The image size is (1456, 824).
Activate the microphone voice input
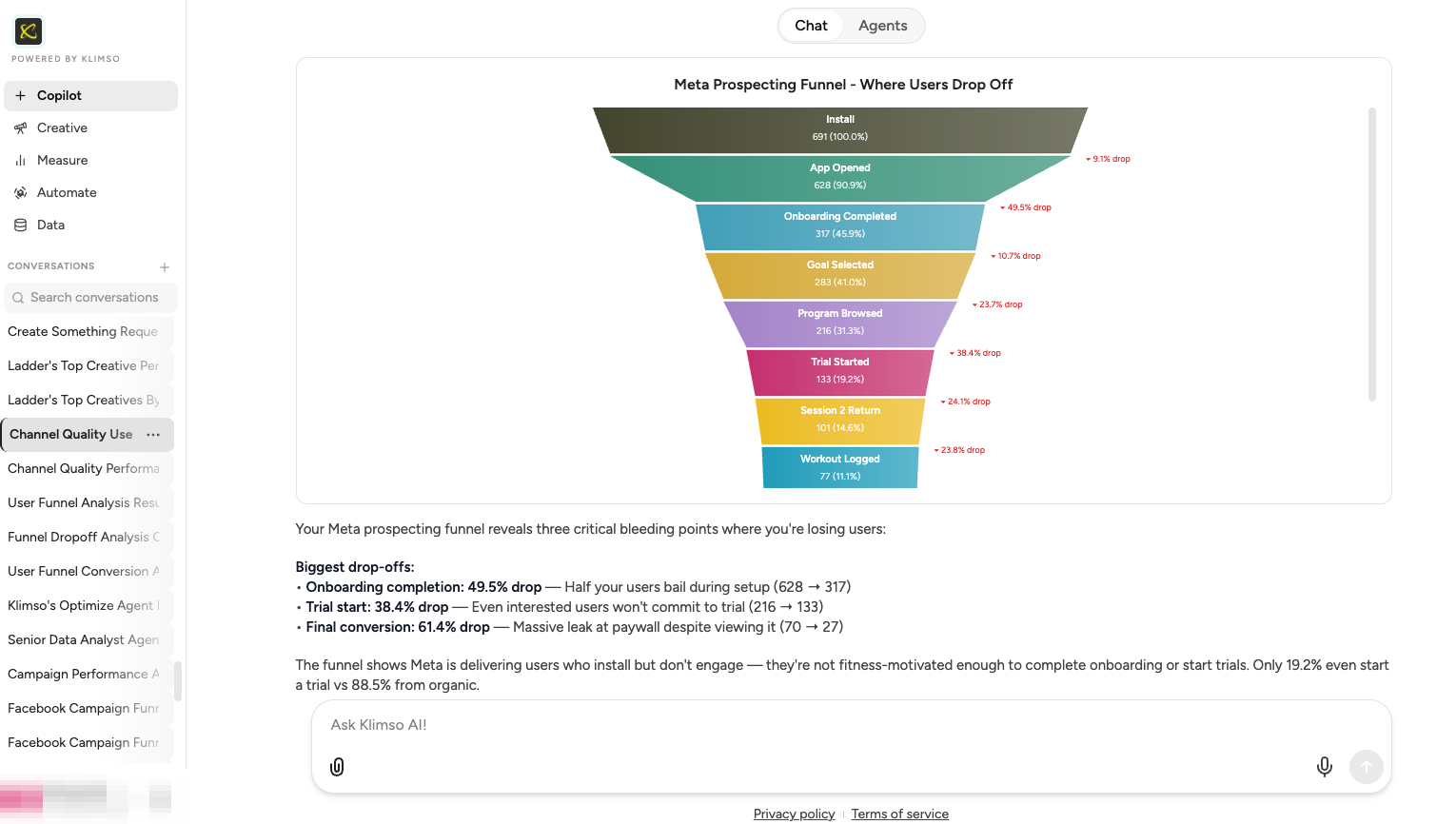(1324, 767)
